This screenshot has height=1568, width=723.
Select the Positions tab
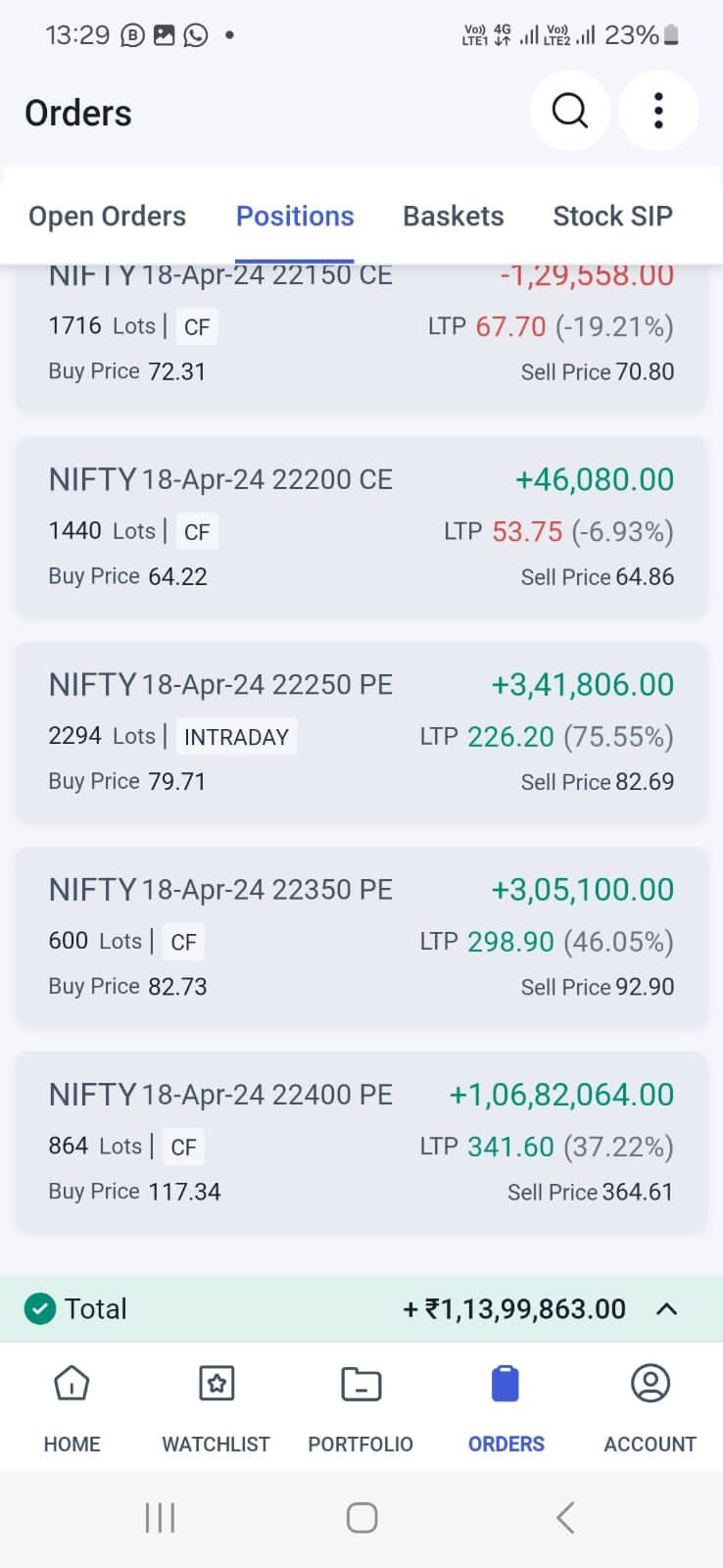tap(295, 216)
